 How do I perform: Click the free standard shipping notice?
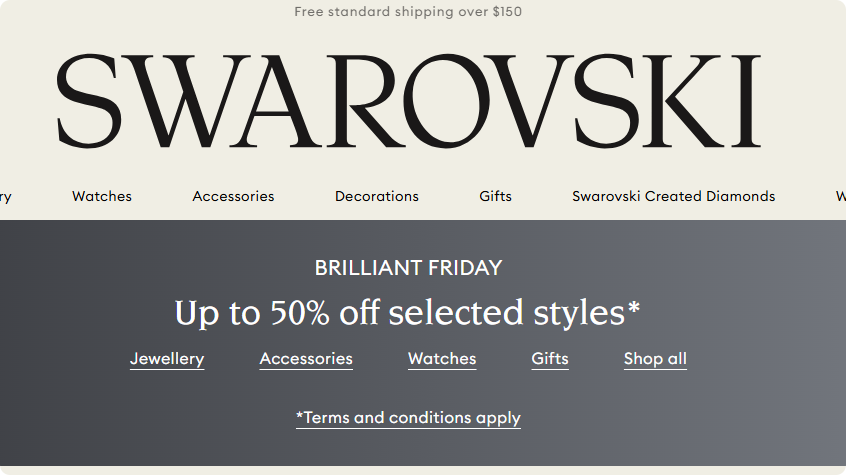click(x=408, y=12)
